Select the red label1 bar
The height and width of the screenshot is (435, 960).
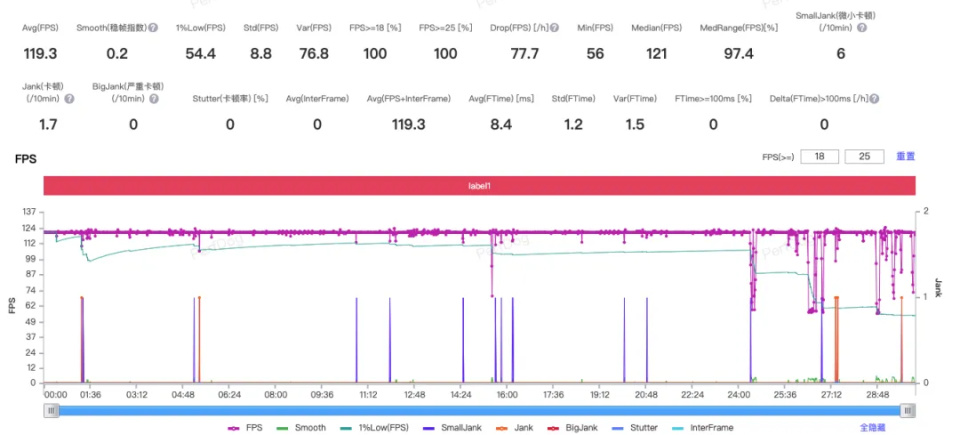click(479, 186)
